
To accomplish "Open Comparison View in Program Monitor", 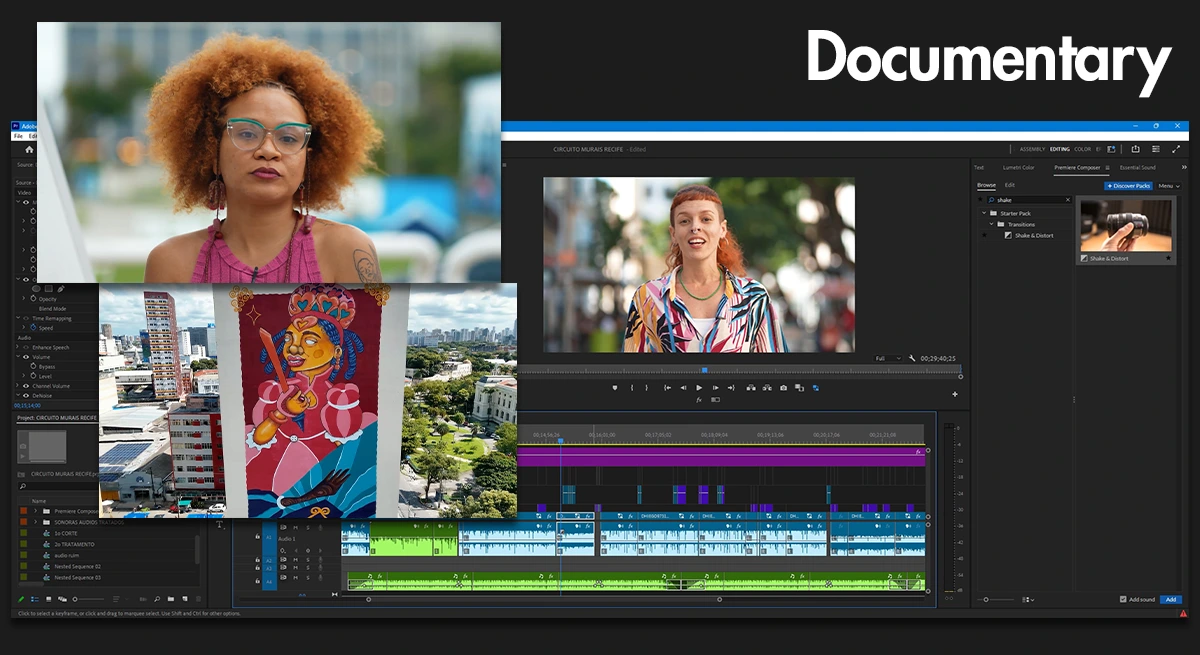I will 799,388.
